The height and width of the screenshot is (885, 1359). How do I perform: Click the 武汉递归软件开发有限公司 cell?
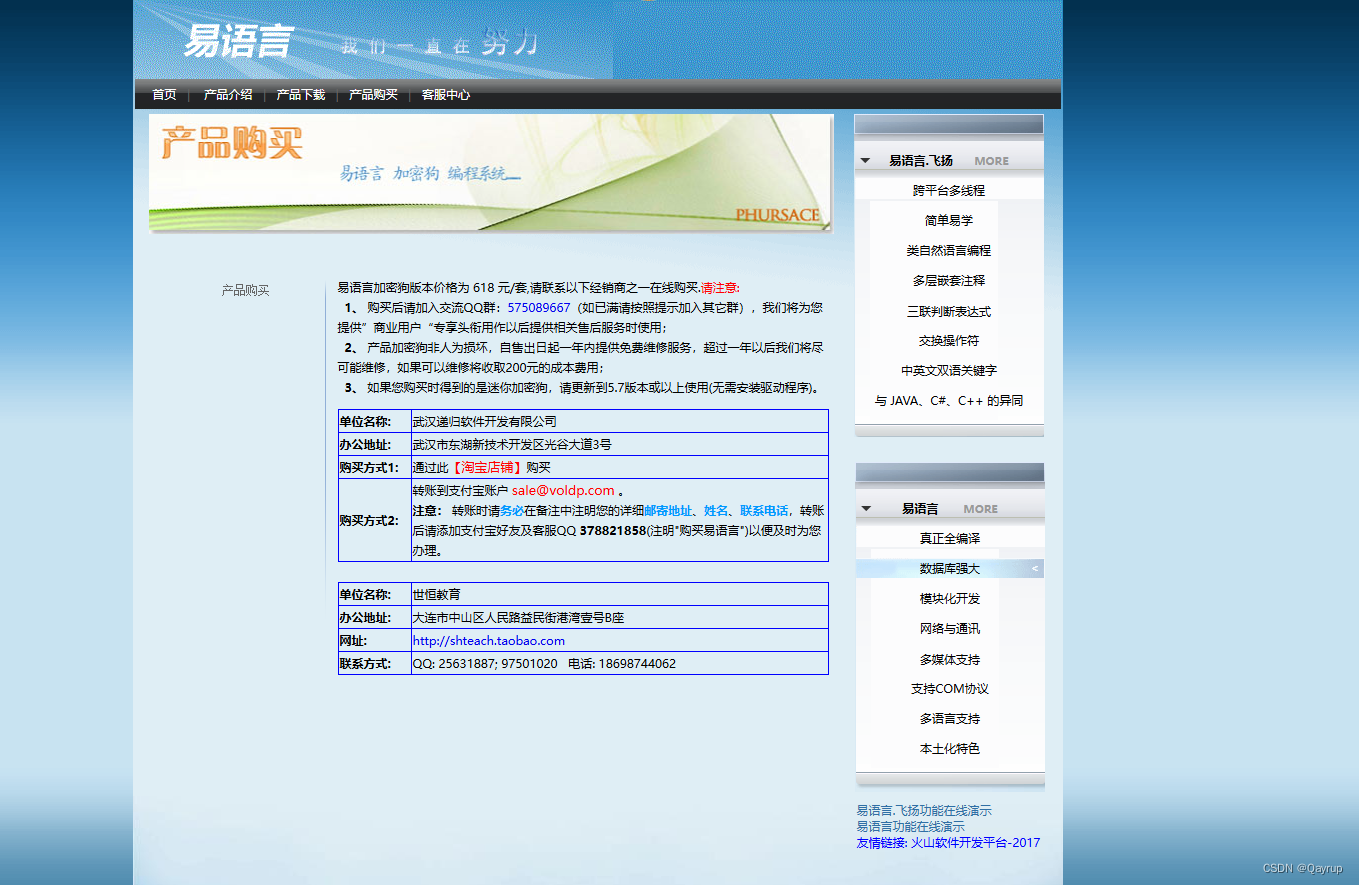pos(620,421)
